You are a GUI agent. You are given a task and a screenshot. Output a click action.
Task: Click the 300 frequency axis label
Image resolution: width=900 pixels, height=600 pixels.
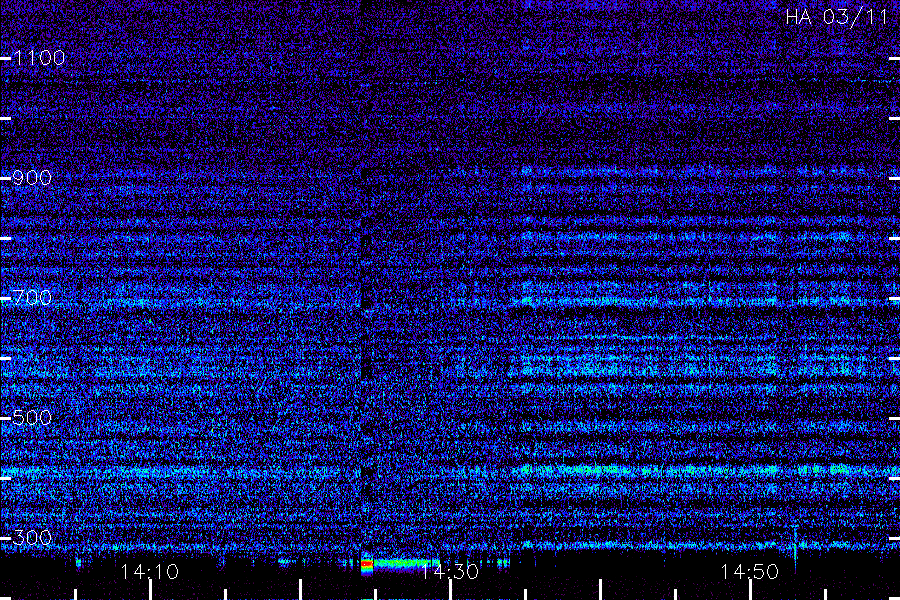(x=32, y=538)
